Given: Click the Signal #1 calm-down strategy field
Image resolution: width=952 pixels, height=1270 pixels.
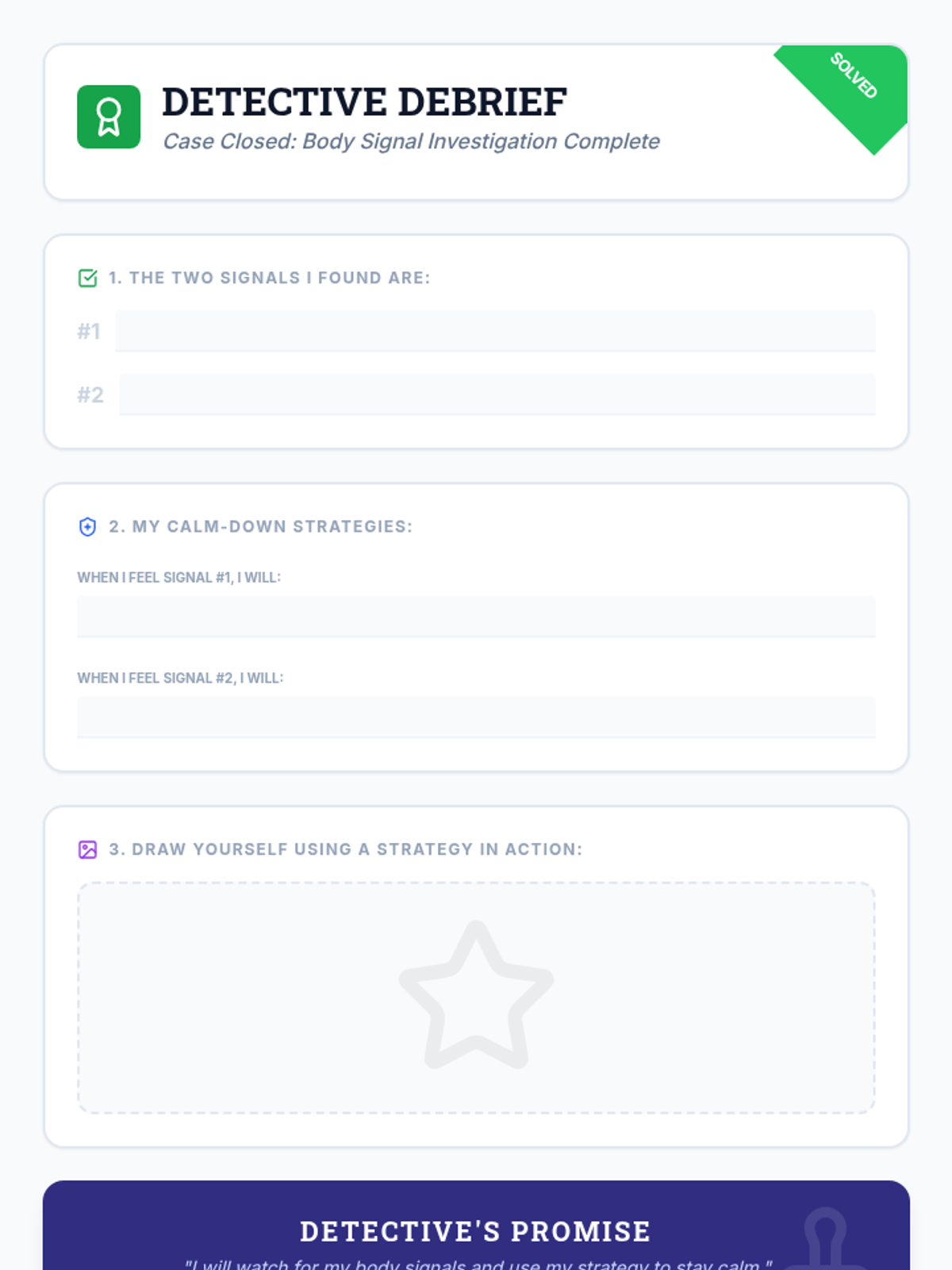Looking at the screenshot, I should click(476, 617).
